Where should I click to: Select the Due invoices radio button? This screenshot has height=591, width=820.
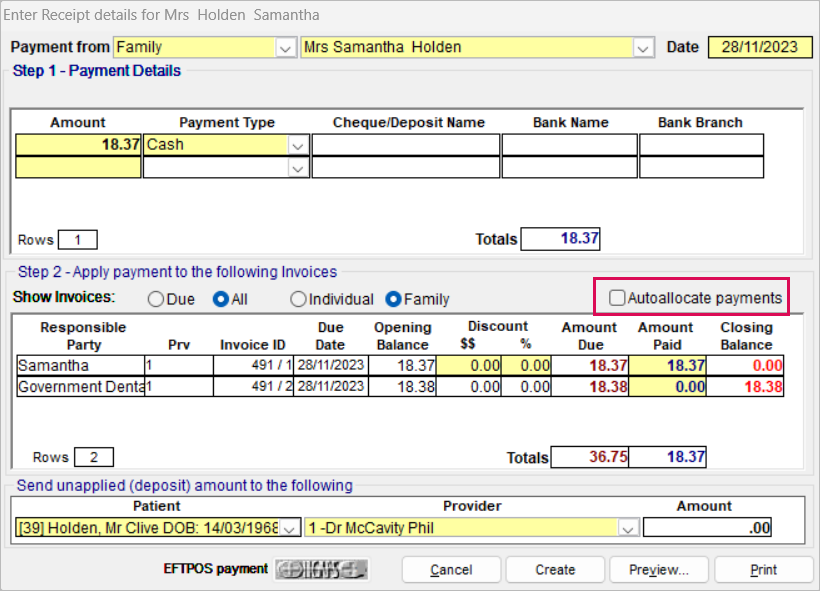click(x=156, y=299)
